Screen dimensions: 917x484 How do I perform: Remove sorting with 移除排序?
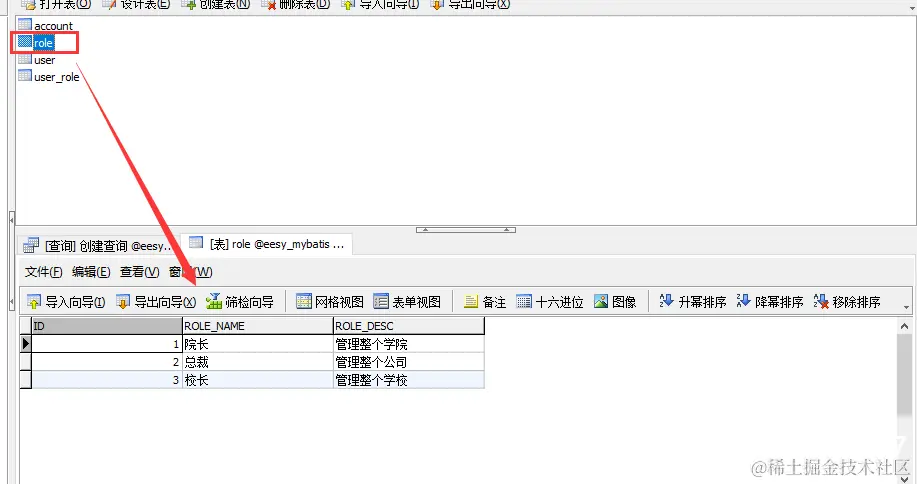tap(847, 302)
